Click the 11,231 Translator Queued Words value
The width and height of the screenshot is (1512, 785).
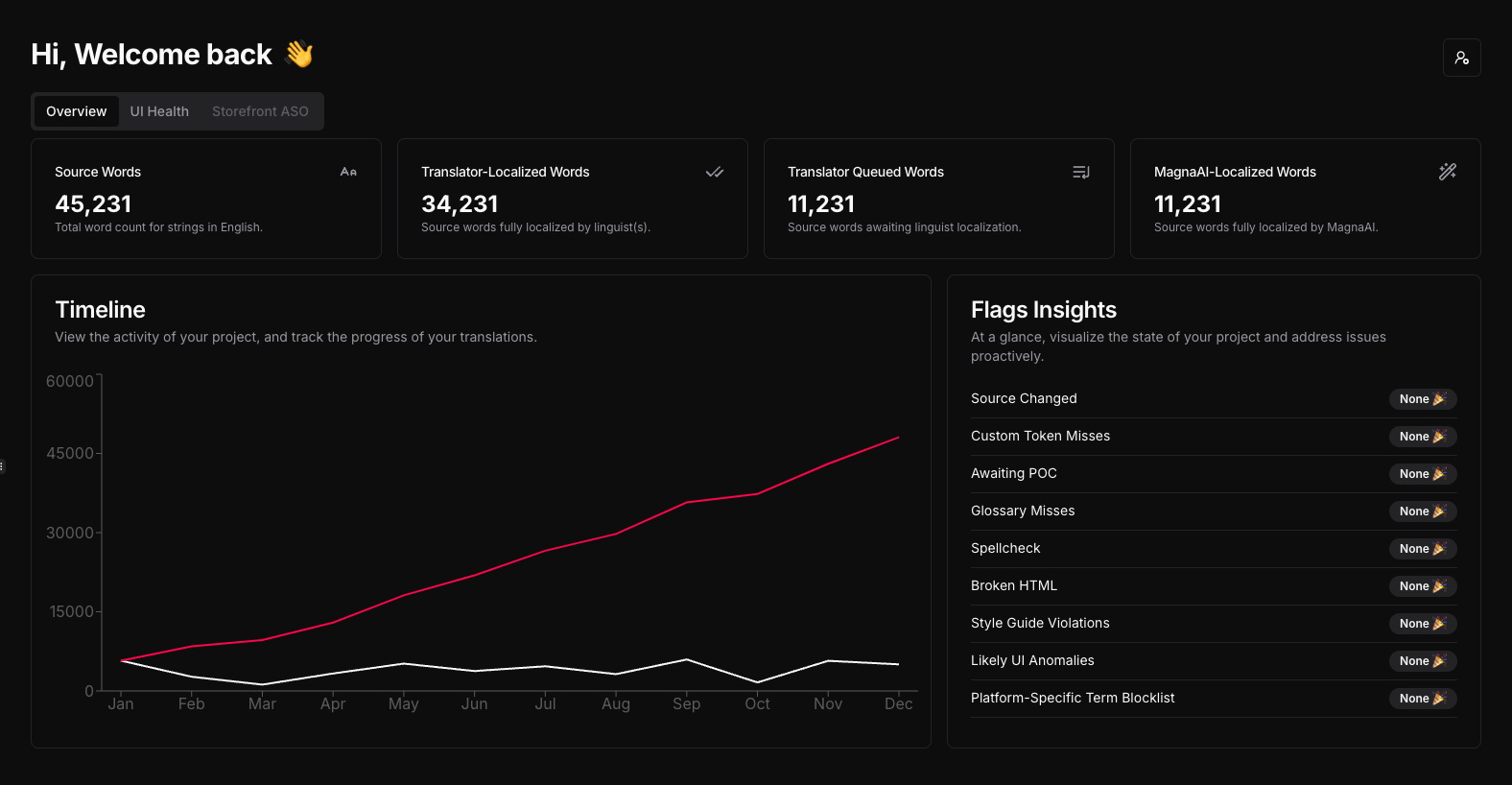click(x=821, y=204)
